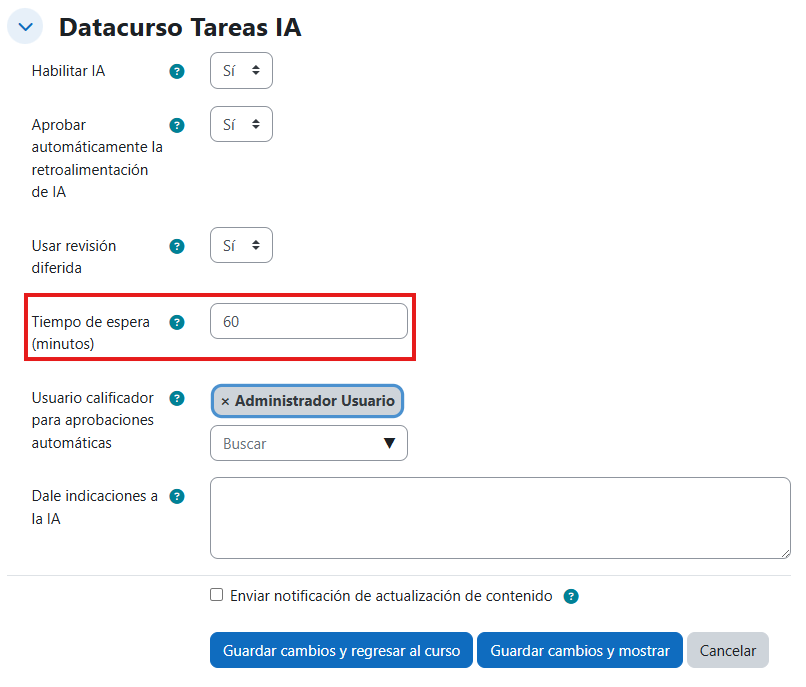
Task: Click the Cancelar button
Action: (727, 650)
